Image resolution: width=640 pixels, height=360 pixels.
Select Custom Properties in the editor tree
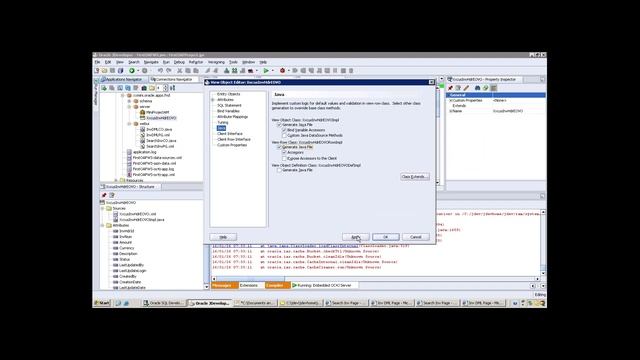(x=232, y=145)
